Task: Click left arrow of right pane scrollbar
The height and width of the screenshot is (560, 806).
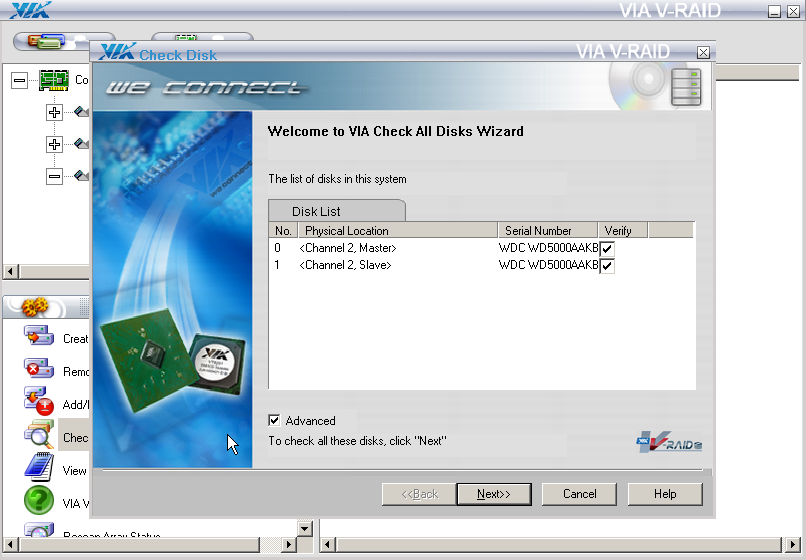Action: (328, 544)
